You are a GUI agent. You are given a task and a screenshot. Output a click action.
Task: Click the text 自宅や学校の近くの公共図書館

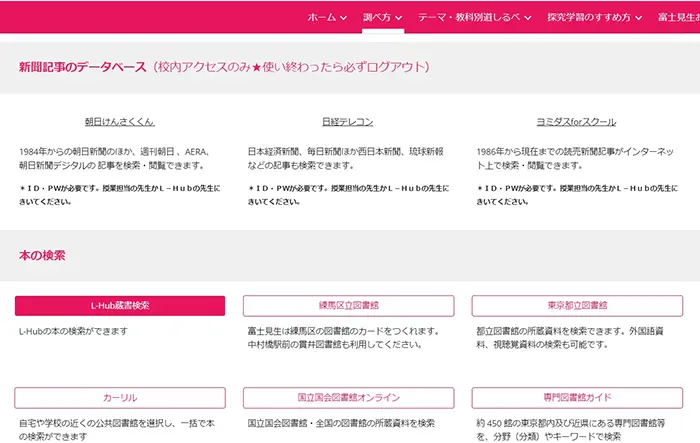[x=117, y=430]
